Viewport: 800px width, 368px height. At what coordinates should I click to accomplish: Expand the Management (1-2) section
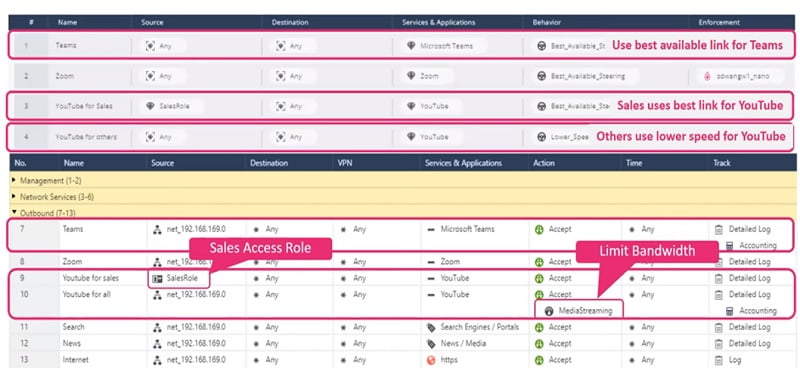[14, 181]
